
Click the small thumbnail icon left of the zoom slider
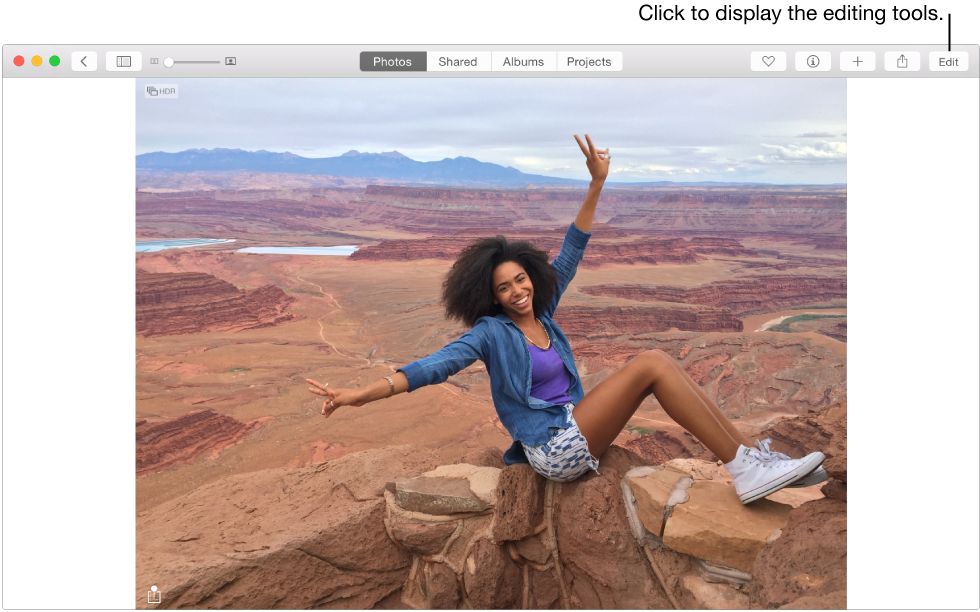[154, 61]
